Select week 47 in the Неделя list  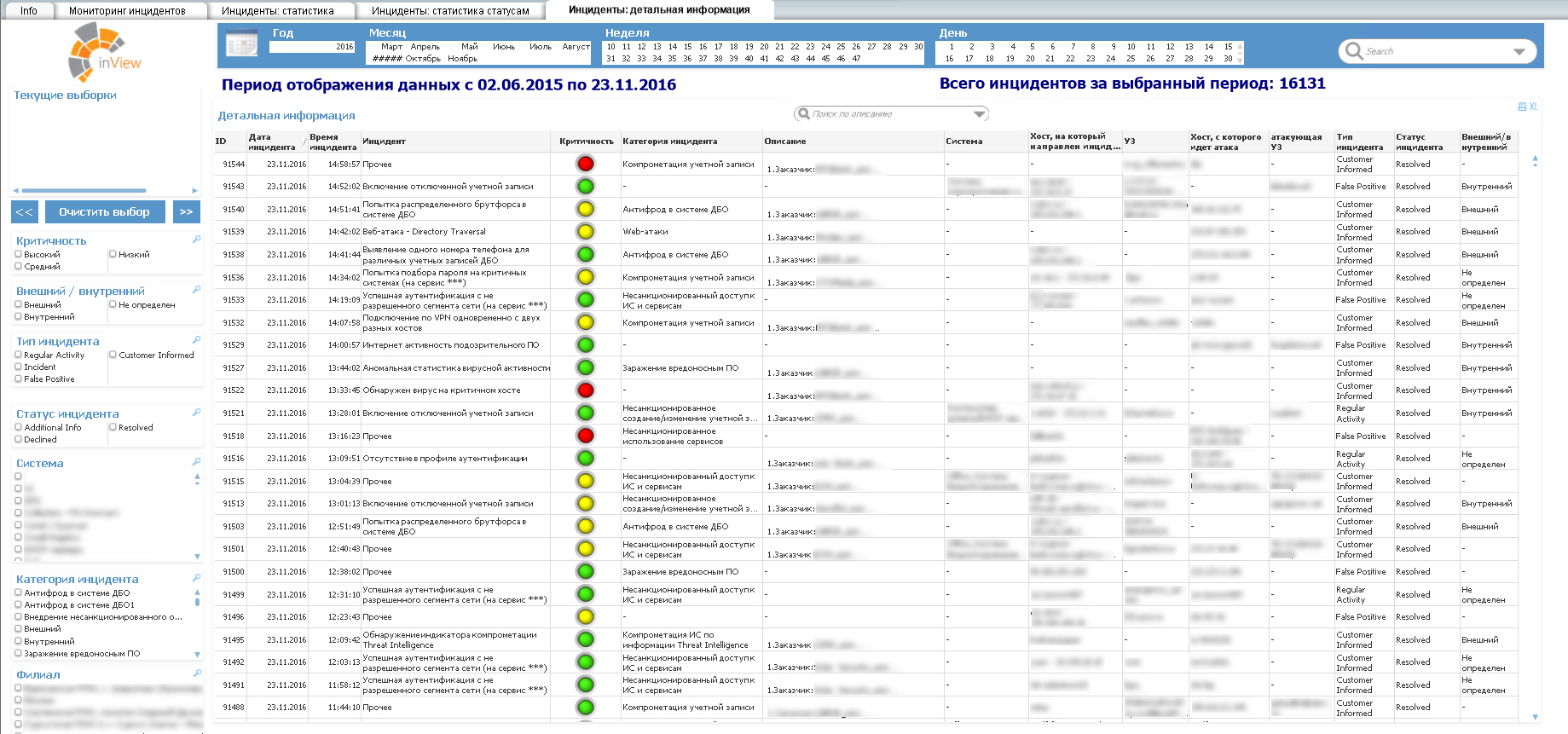point(856,59)
